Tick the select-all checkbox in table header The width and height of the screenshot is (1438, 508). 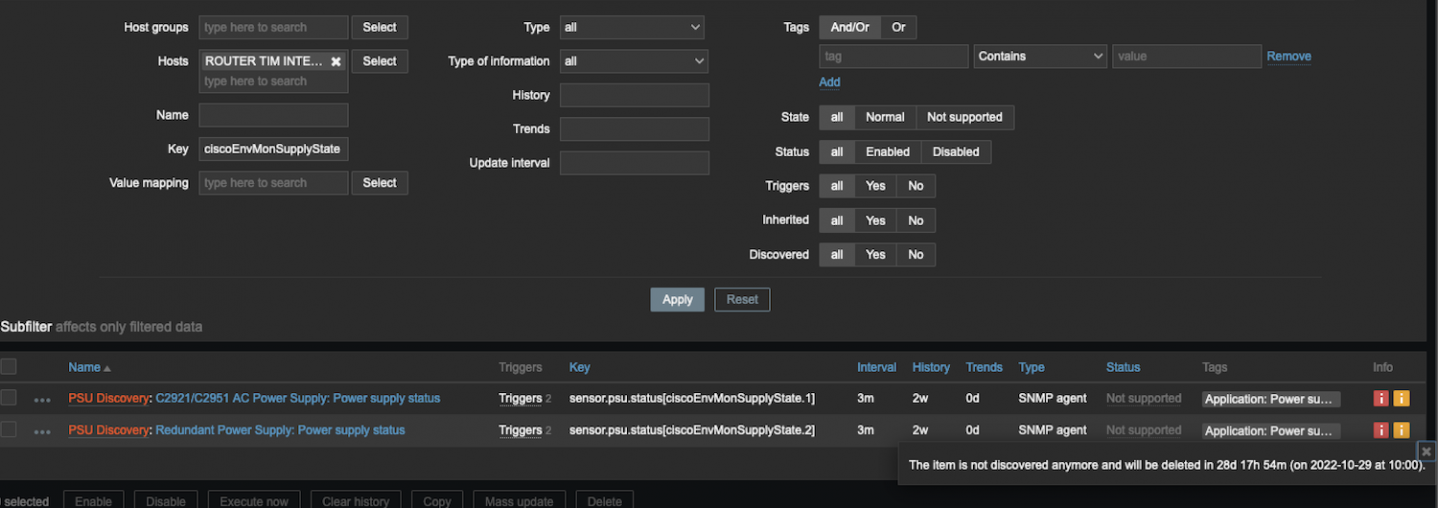pos(8,367)
